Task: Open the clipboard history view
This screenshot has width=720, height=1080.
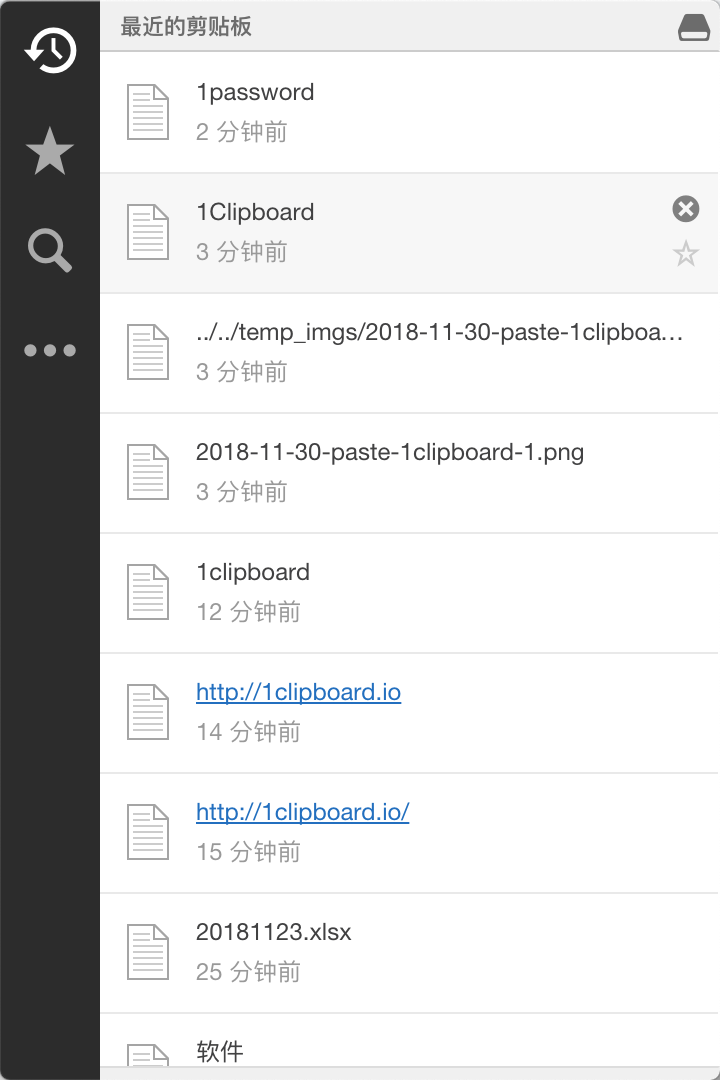Action: (50, 51)
